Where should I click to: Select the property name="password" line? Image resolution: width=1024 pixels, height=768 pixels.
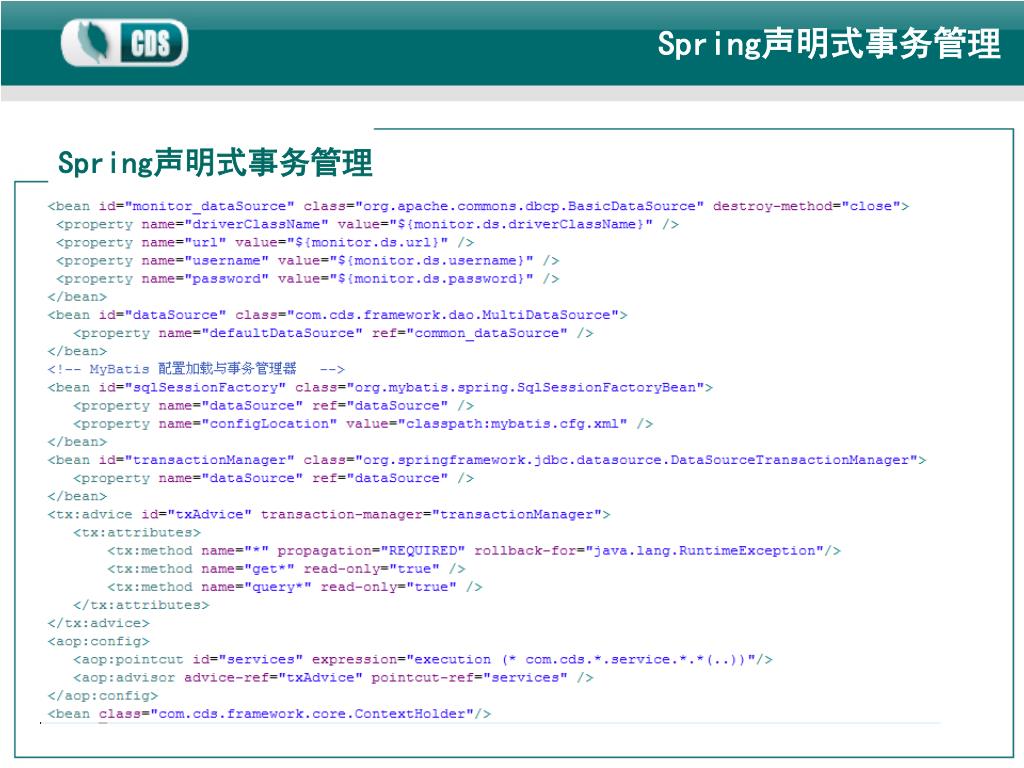308,279
